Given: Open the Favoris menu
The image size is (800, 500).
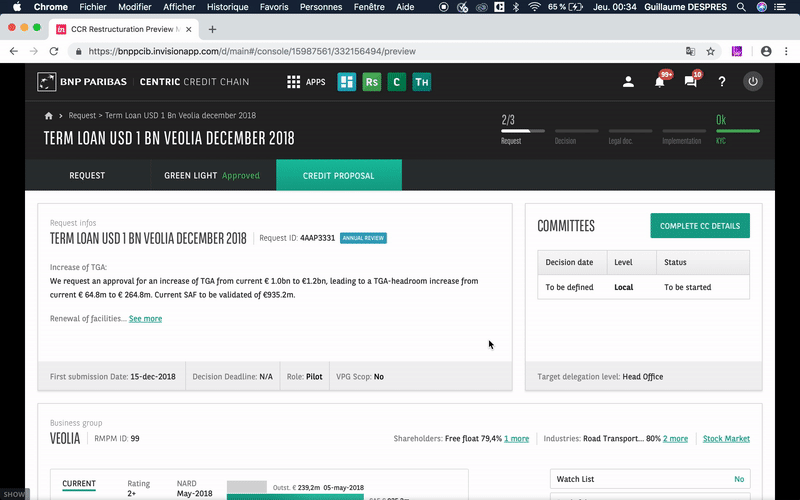Looking at the screenshot, I should click(x=274, y=7).
